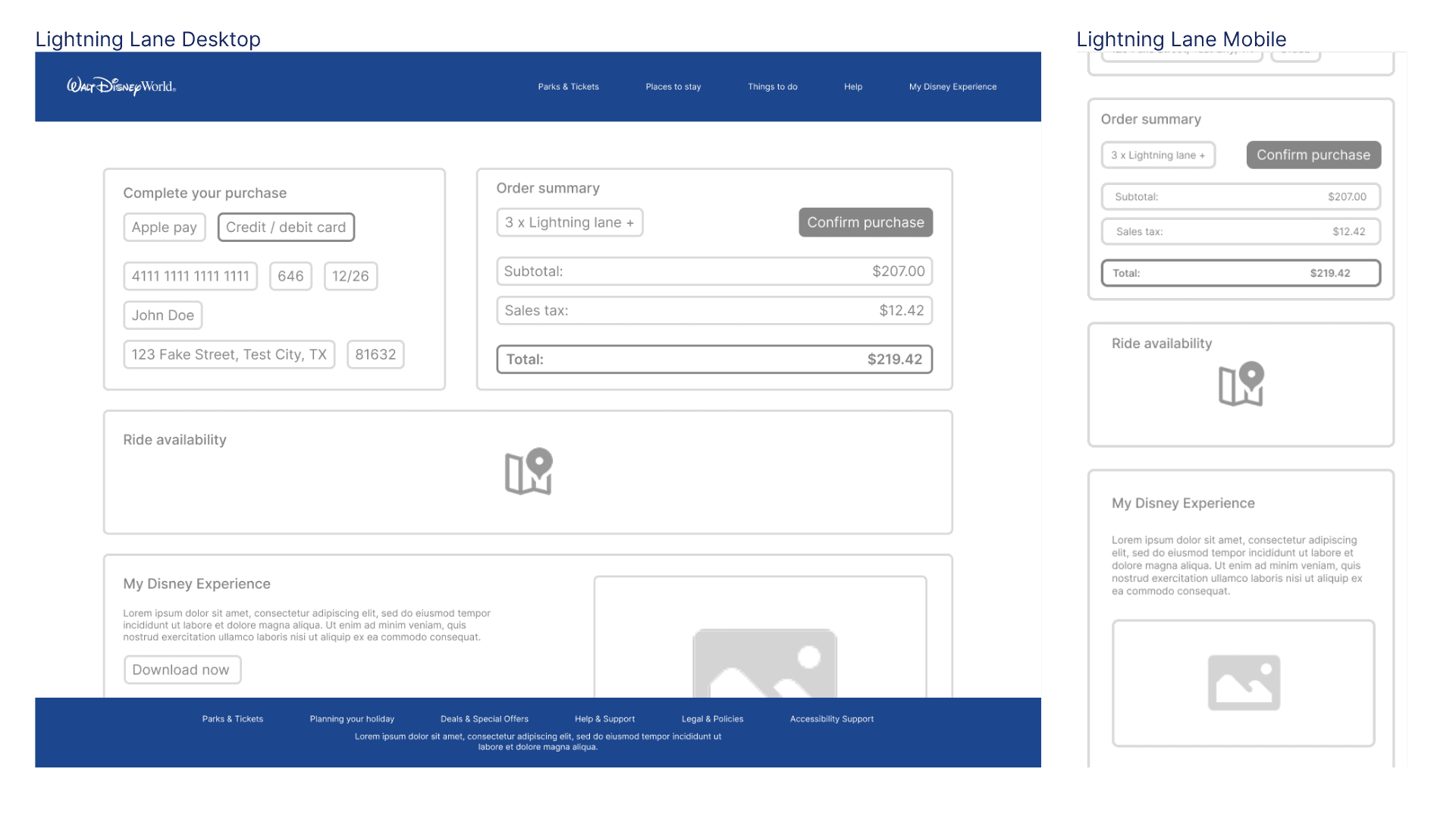Screen dimensions: 1456x819
Task: Click mobile Order summary heading
Action: tap(1150, 120)
